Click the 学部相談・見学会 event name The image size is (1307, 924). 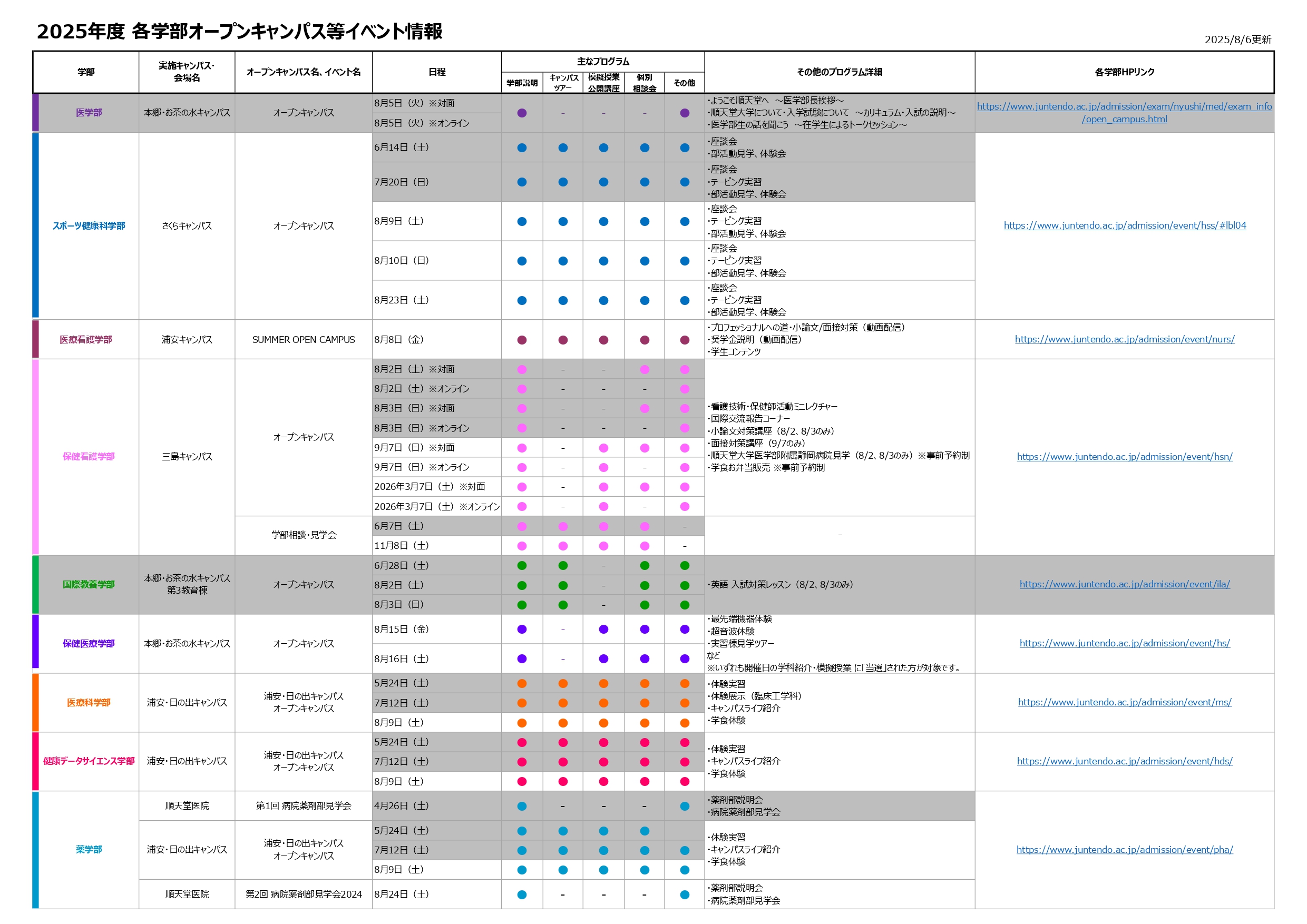[x=304, y=535]
